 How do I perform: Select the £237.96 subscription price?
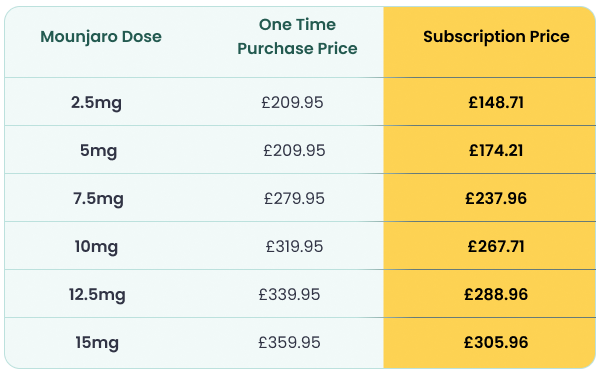(x=496, y=199)
